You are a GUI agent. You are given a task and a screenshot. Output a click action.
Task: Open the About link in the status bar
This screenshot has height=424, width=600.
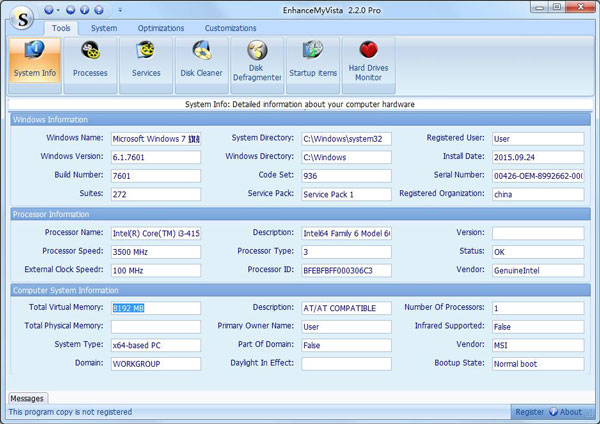click(x=566, y=412)
